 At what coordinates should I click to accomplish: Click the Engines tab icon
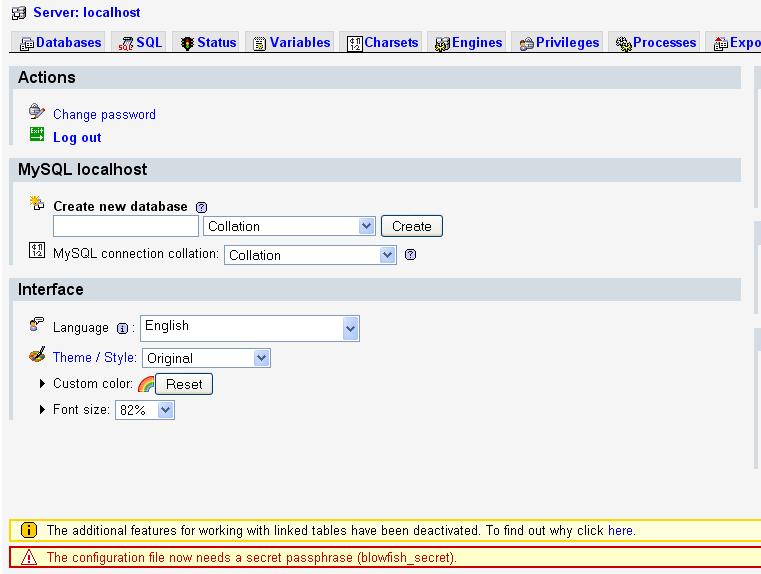[442, 44]
